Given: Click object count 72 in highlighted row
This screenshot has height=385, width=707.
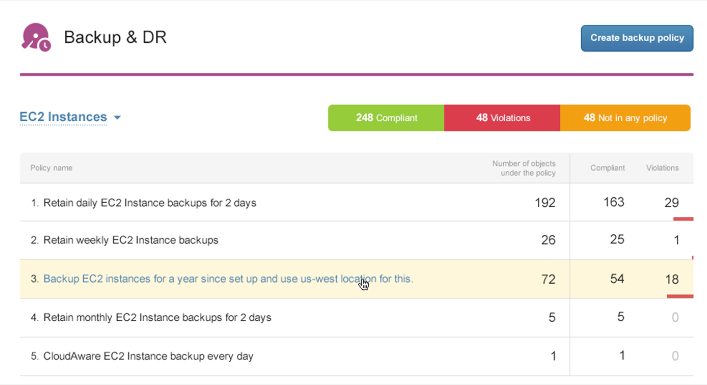Looking at the screenshot, I should [x=548, y=280].
